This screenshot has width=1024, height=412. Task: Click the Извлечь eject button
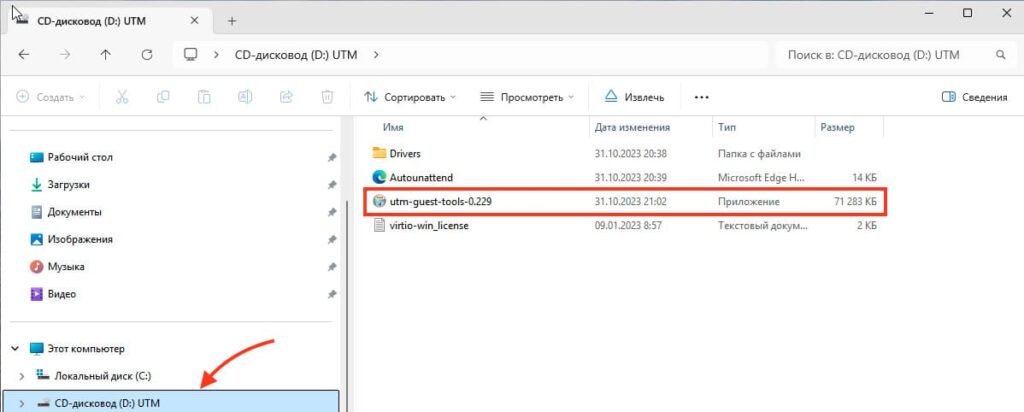tap(634, 97)
